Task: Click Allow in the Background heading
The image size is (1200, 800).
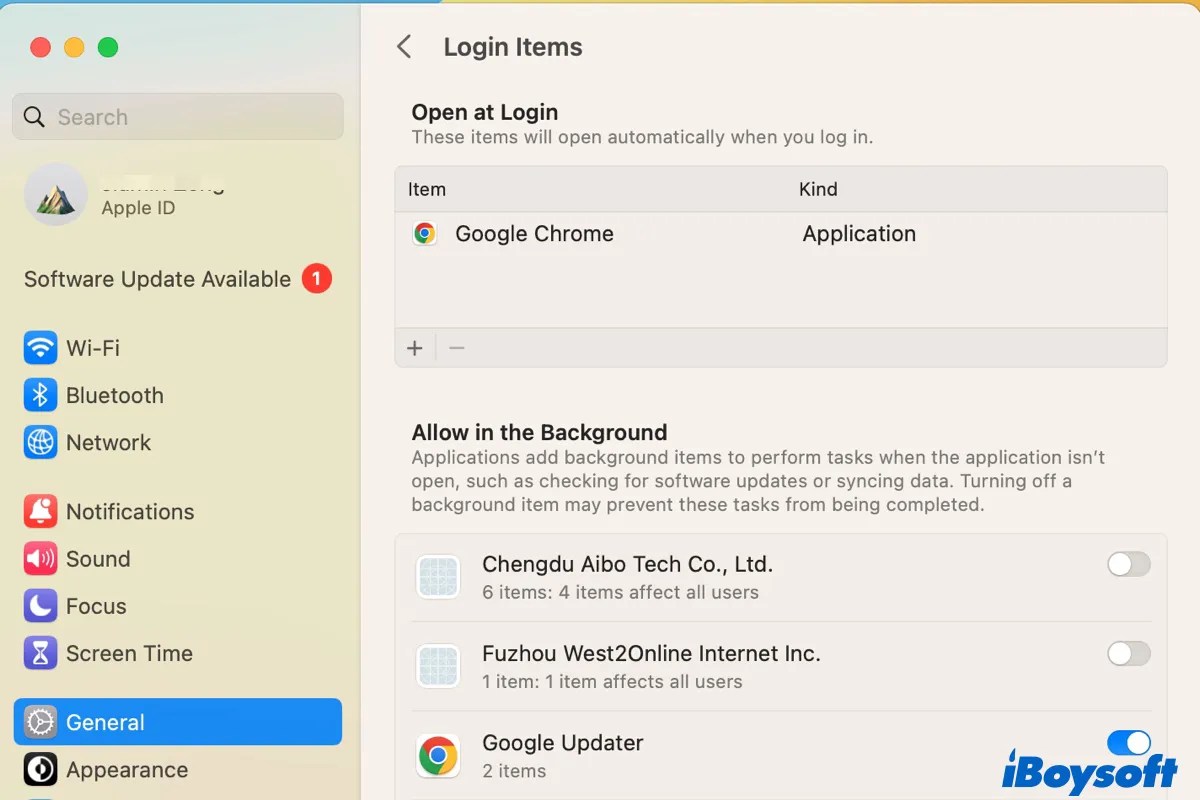Action: (539, 433)
